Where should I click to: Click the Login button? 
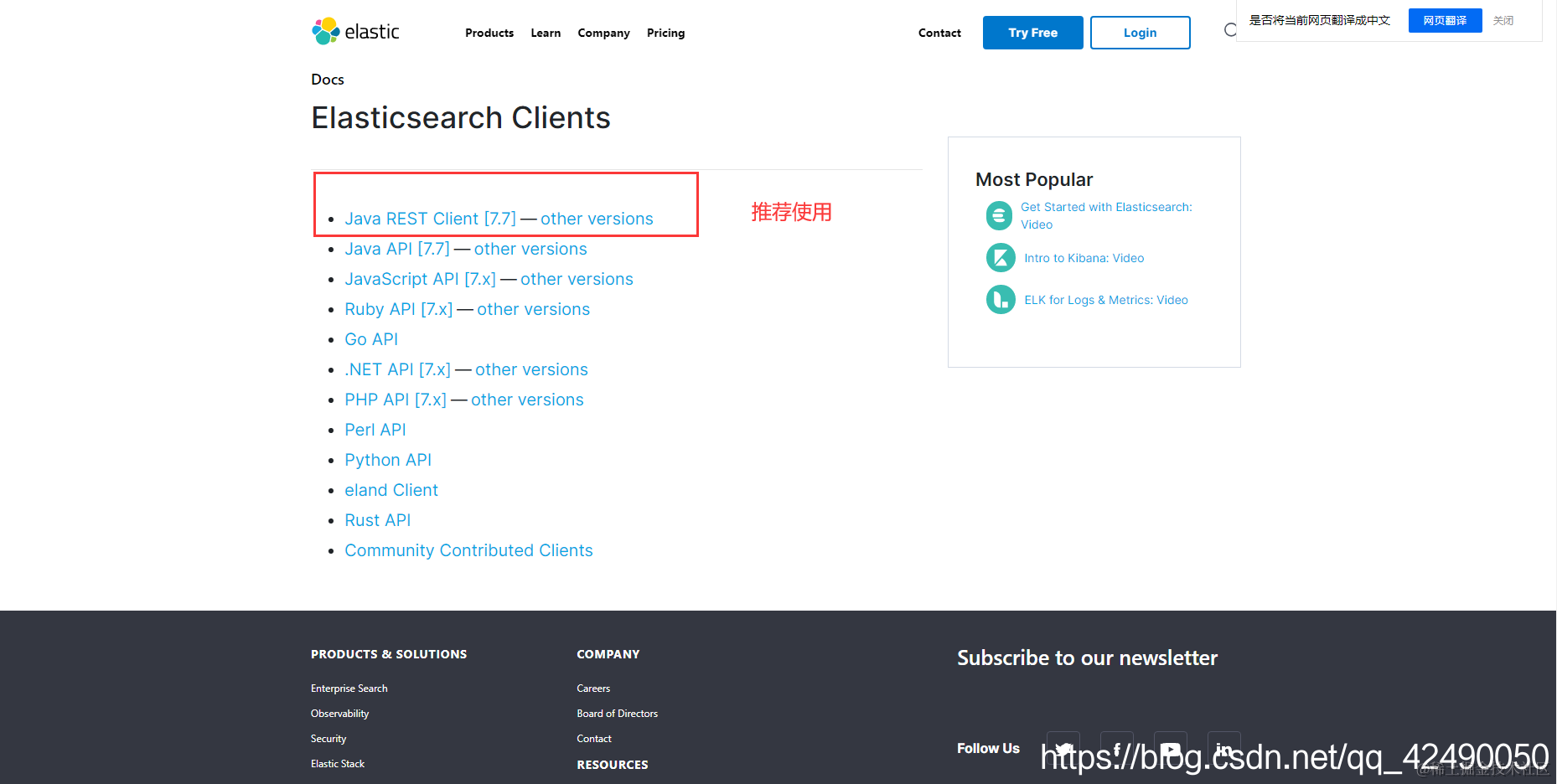pos(1140,33)
